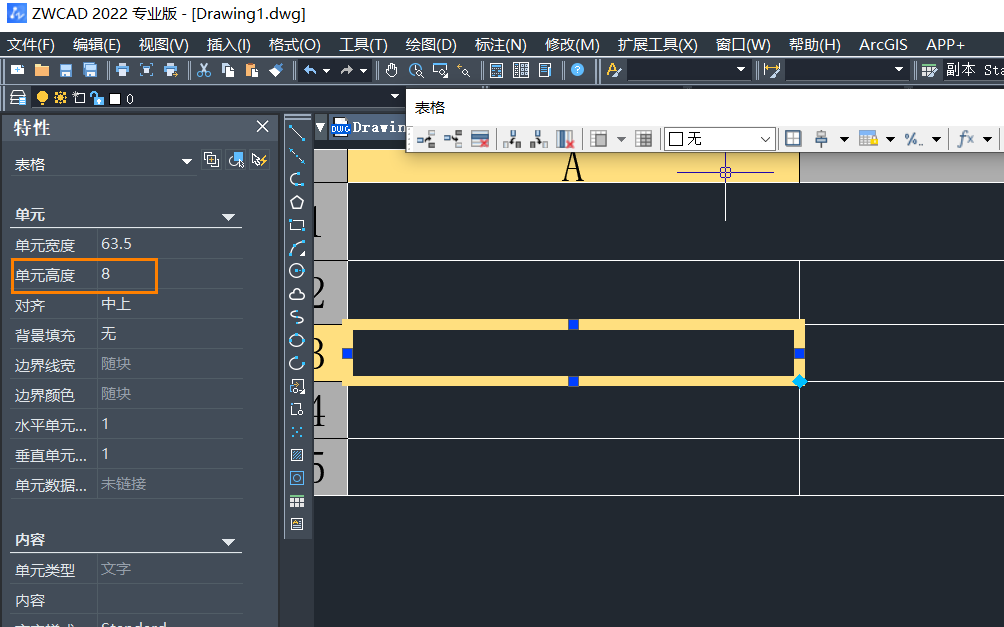
Task: Select the Rectangle drawing tool
Action: click(297, 225)
